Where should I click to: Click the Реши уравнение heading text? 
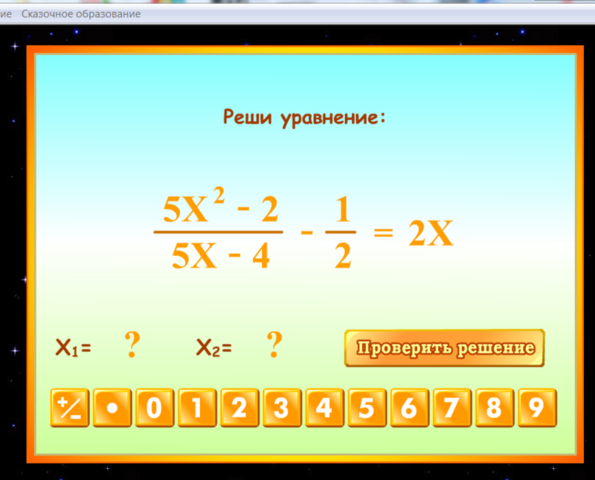pos(304,117)
